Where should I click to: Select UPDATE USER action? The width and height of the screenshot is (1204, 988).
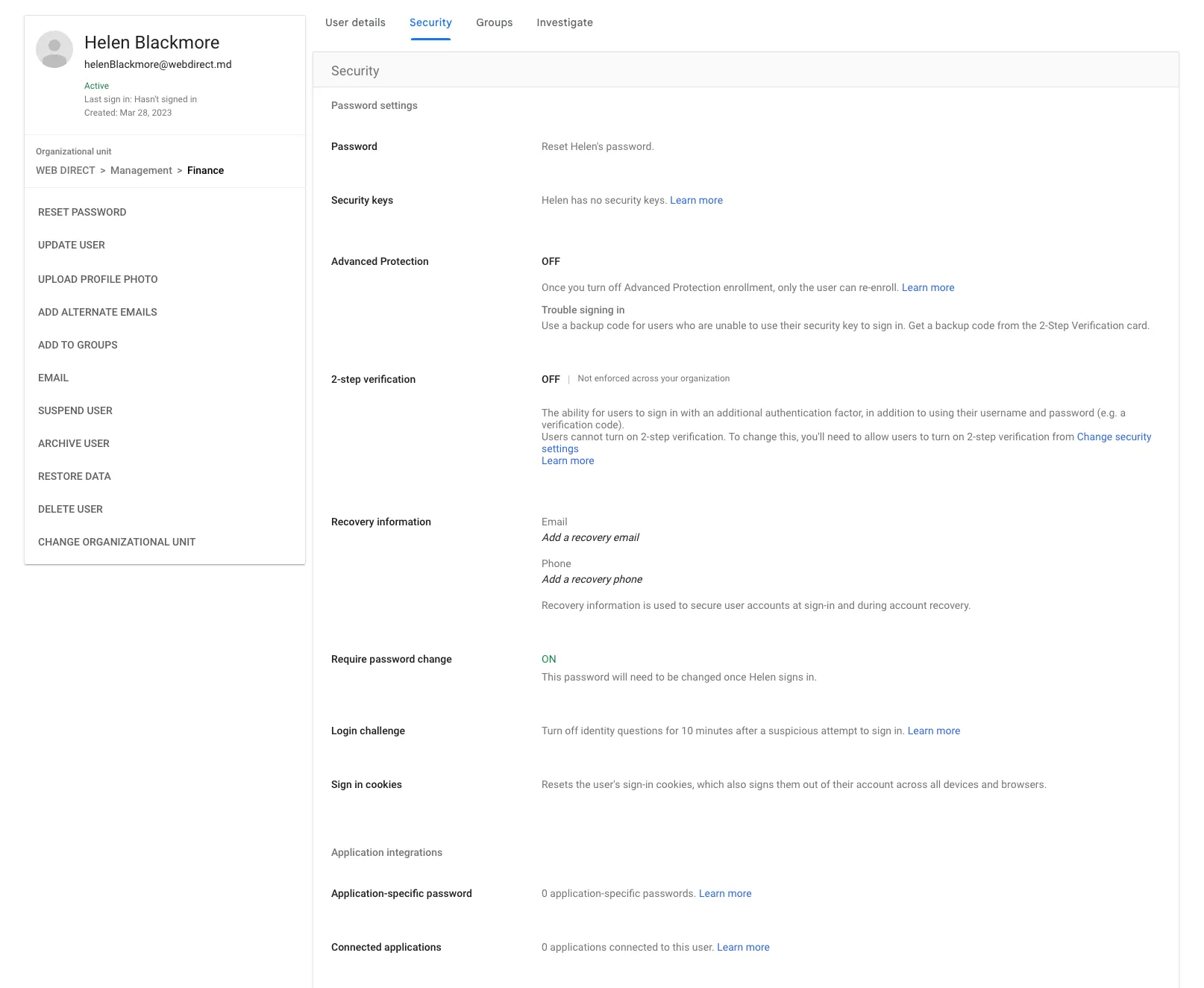point(72,245)
